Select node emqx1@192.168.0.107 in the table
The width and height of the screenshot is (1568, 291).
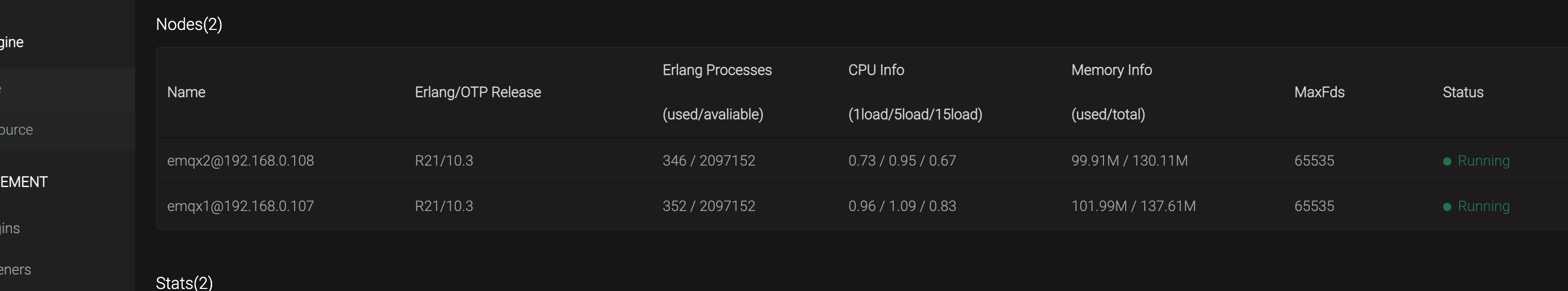[x=241, y=206]
